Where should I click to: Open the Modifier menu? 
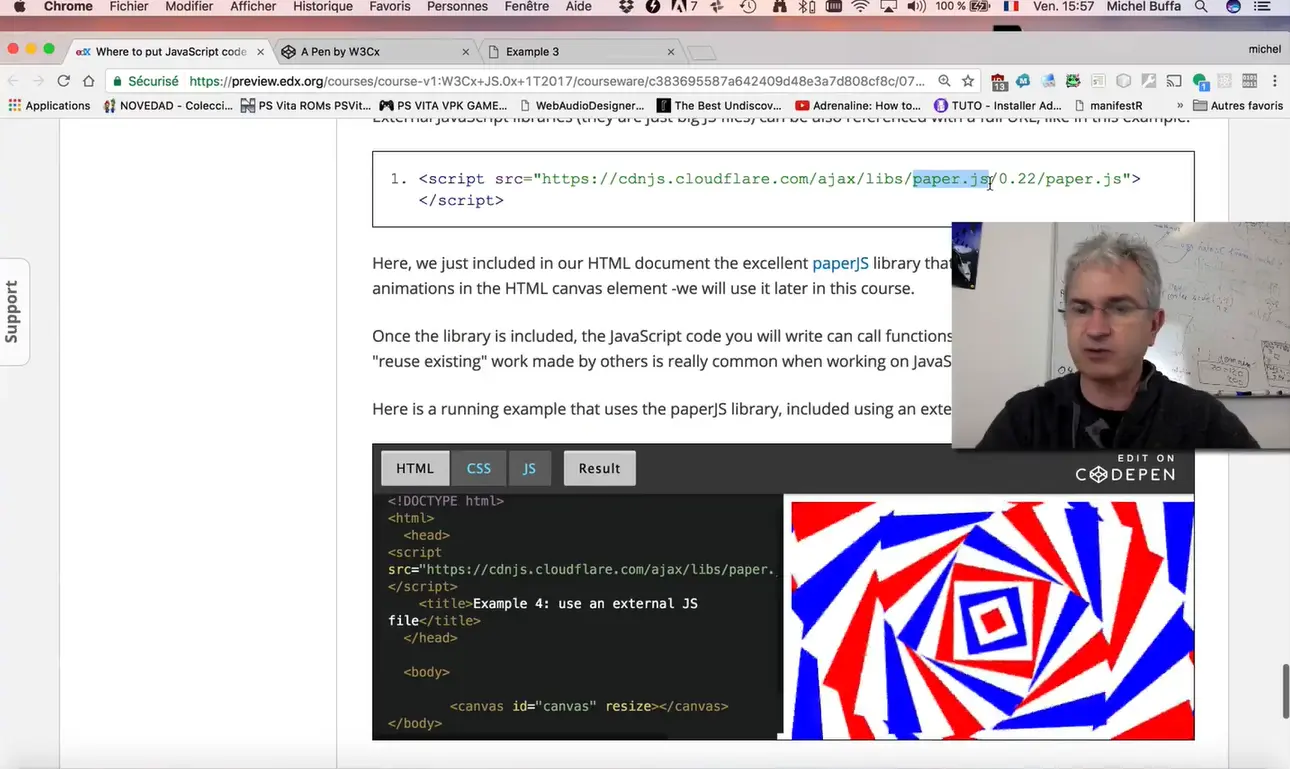tap(190, 7)
